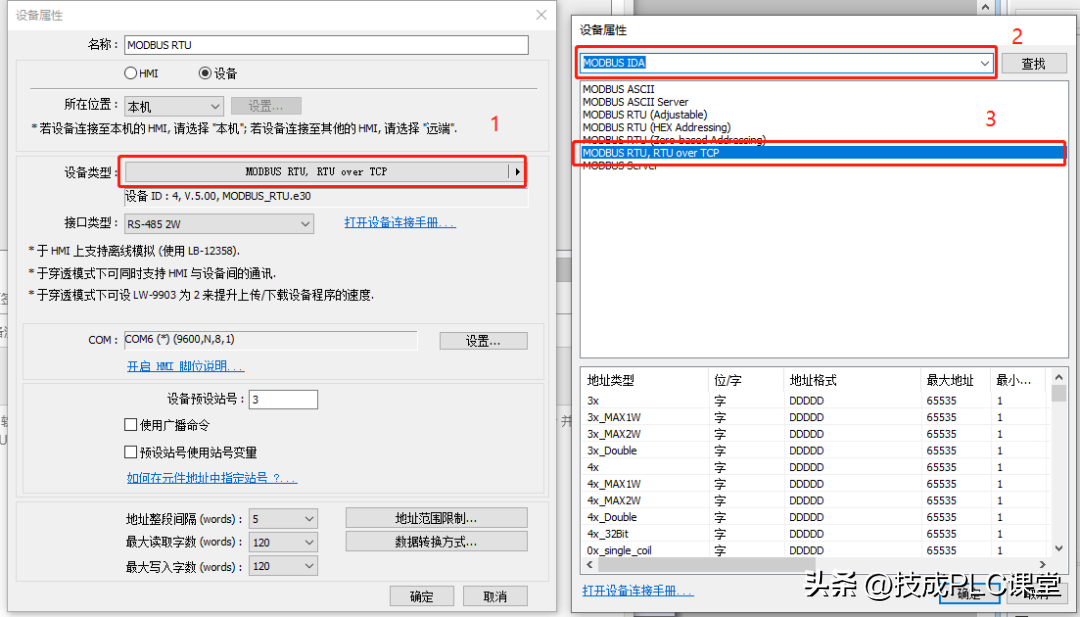Open the 所在位置 dropdown
This screenshot has width=1080, height=617.
point(215,106)
